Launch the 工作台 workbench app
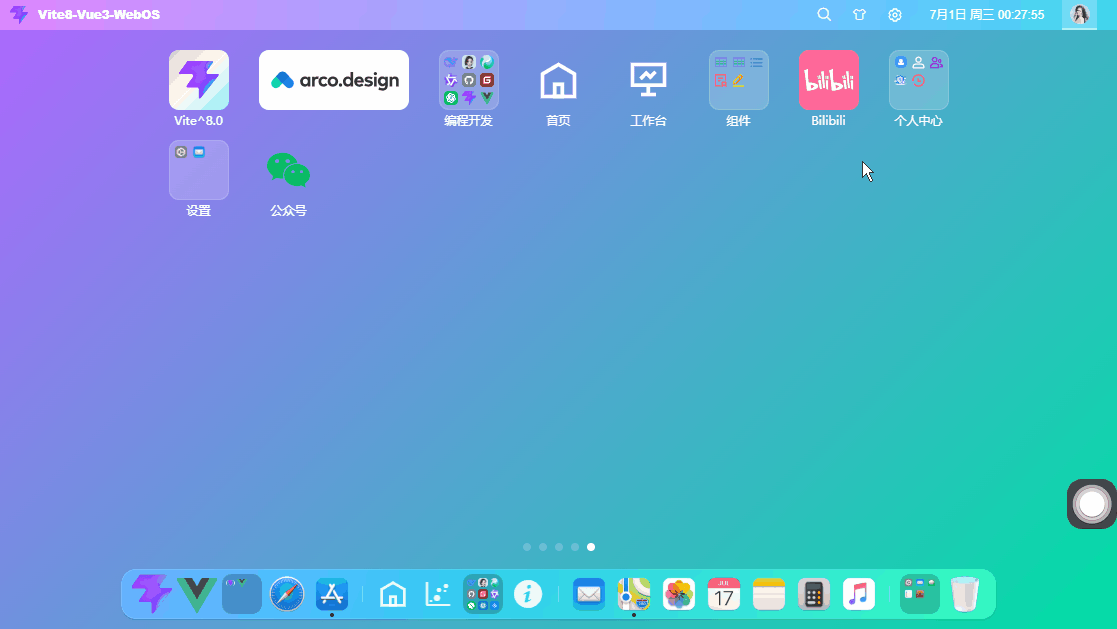 click(648, 80)
